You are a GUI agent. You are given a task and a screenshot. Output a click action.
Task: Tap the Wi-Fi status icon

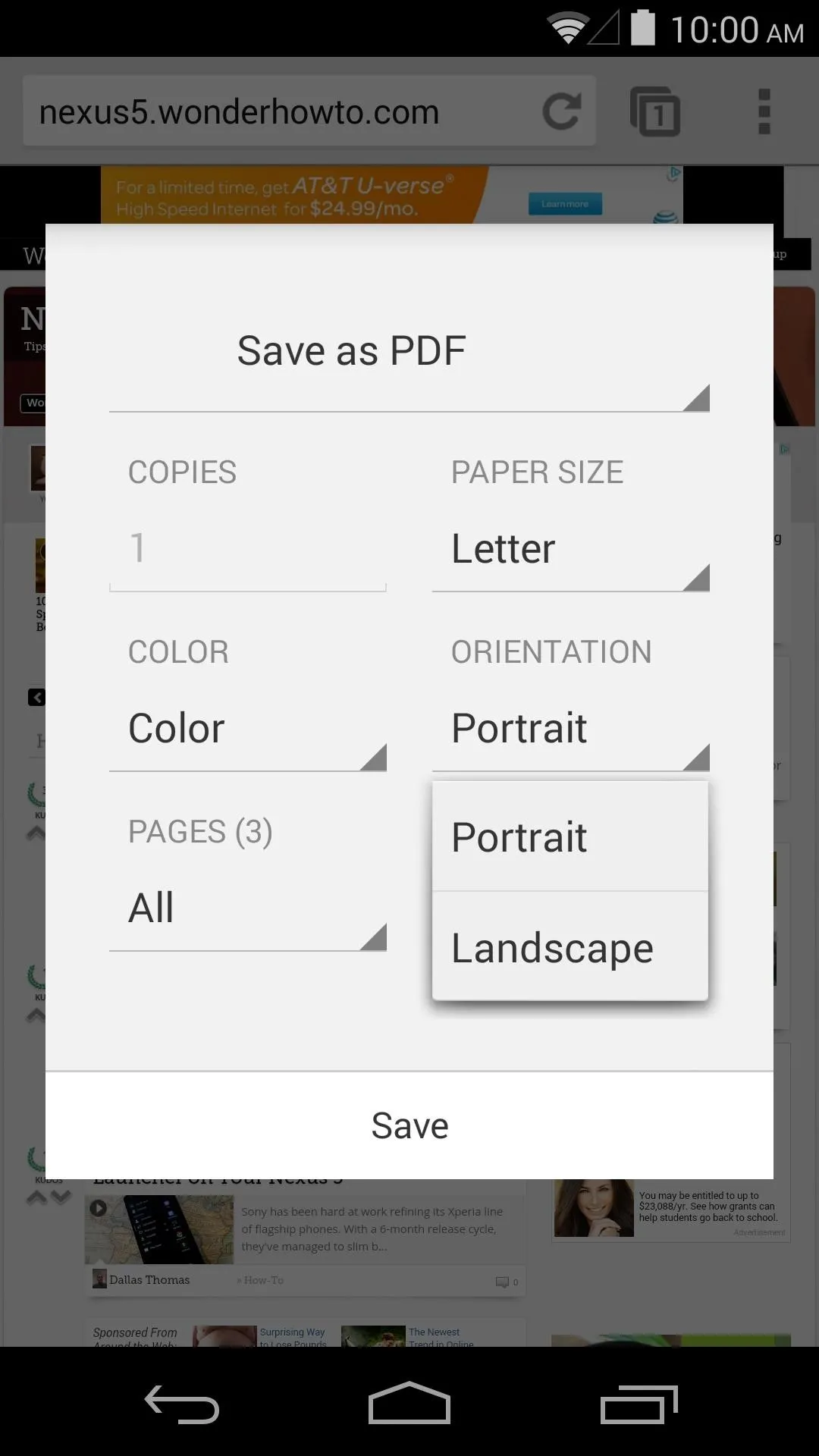pyautogui.click(x=567, y=29)
